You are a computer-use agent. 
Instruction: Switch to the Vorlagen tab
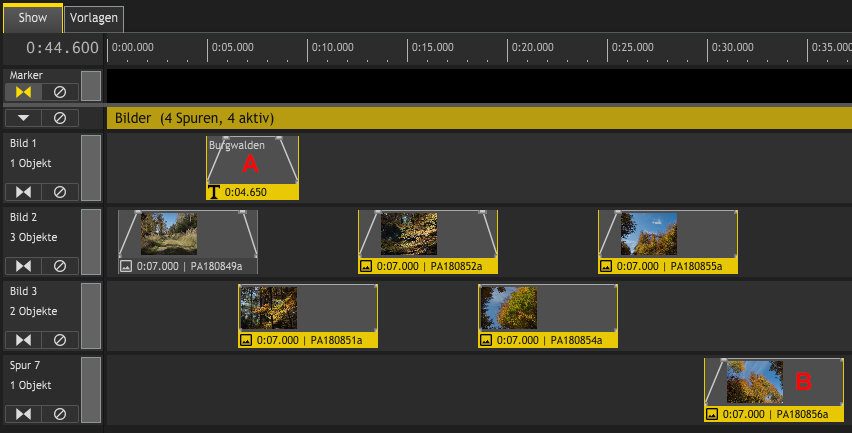(95, 18)
